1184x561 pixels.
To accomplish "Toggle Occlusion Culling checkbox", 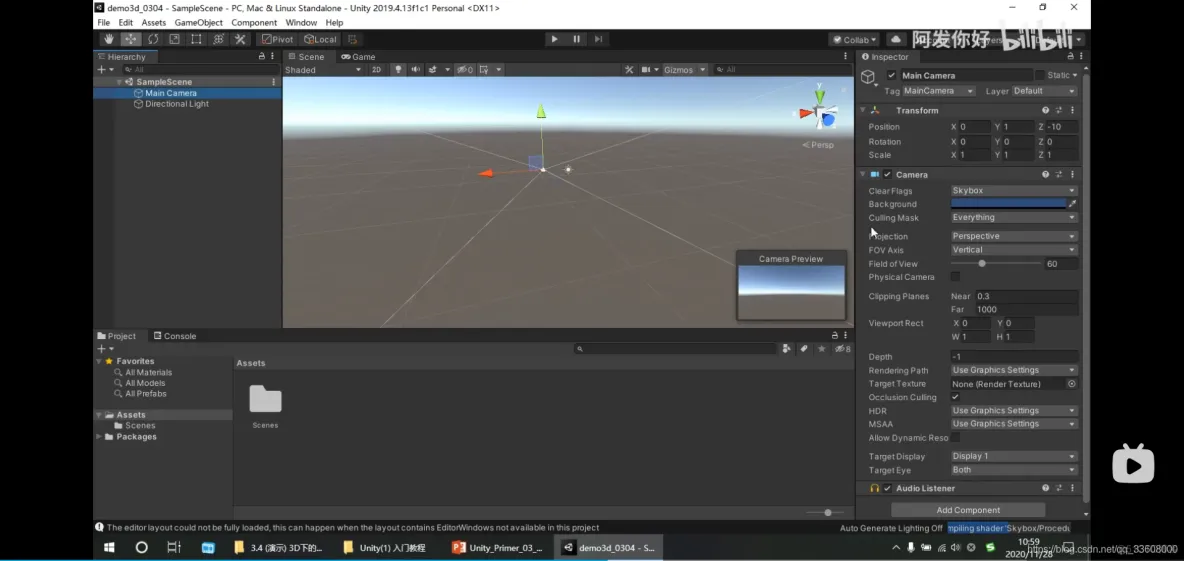I will coord(955,397).
